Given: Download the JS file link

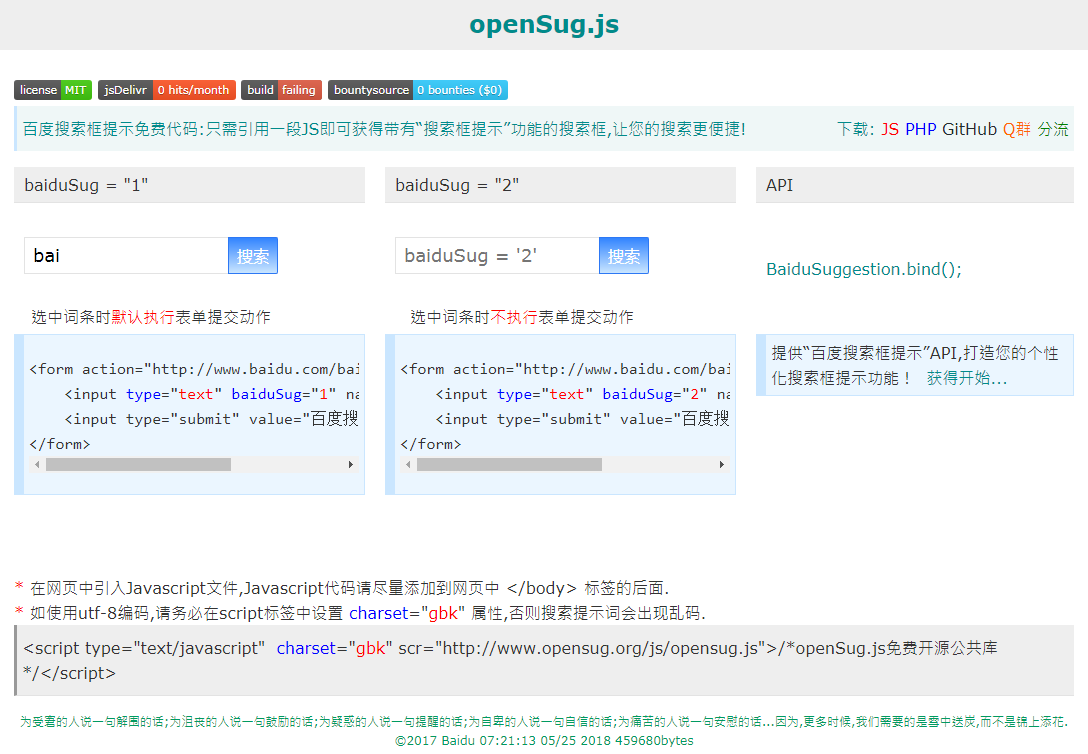Looking at the screenshot, I should 890,129.
